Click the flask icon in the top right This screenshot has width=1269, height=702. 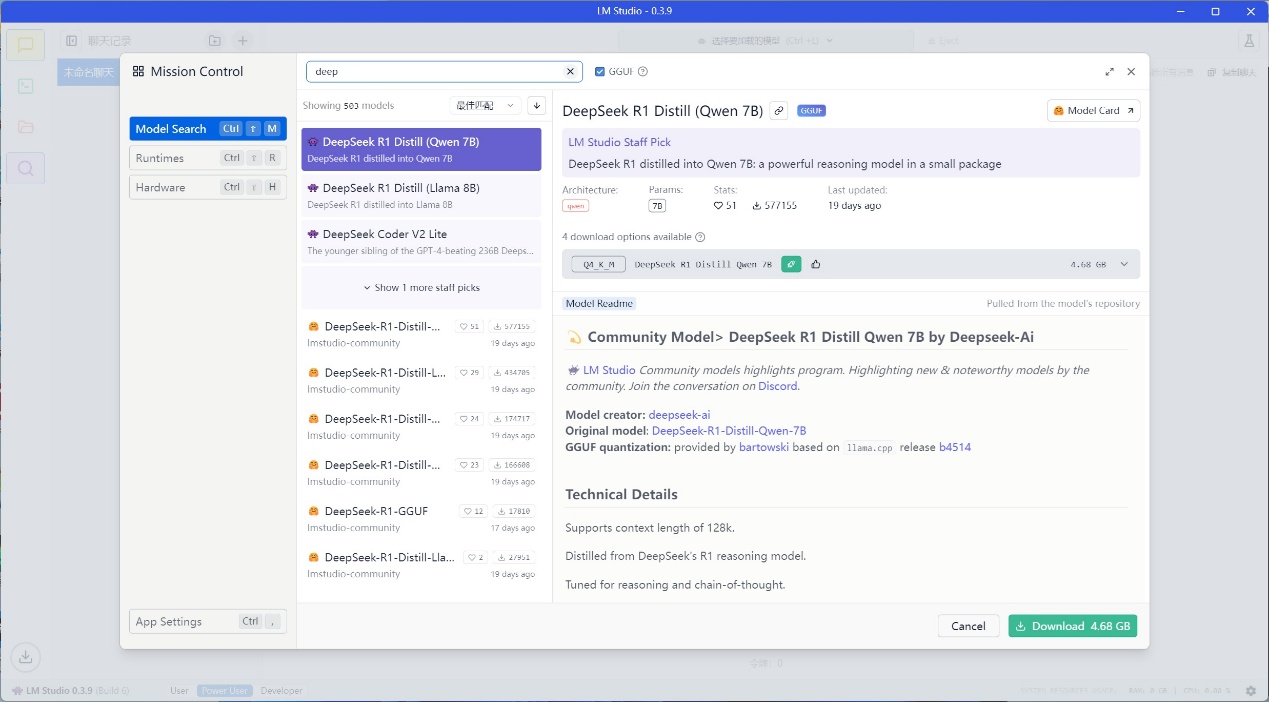[x=1249, y=41]
